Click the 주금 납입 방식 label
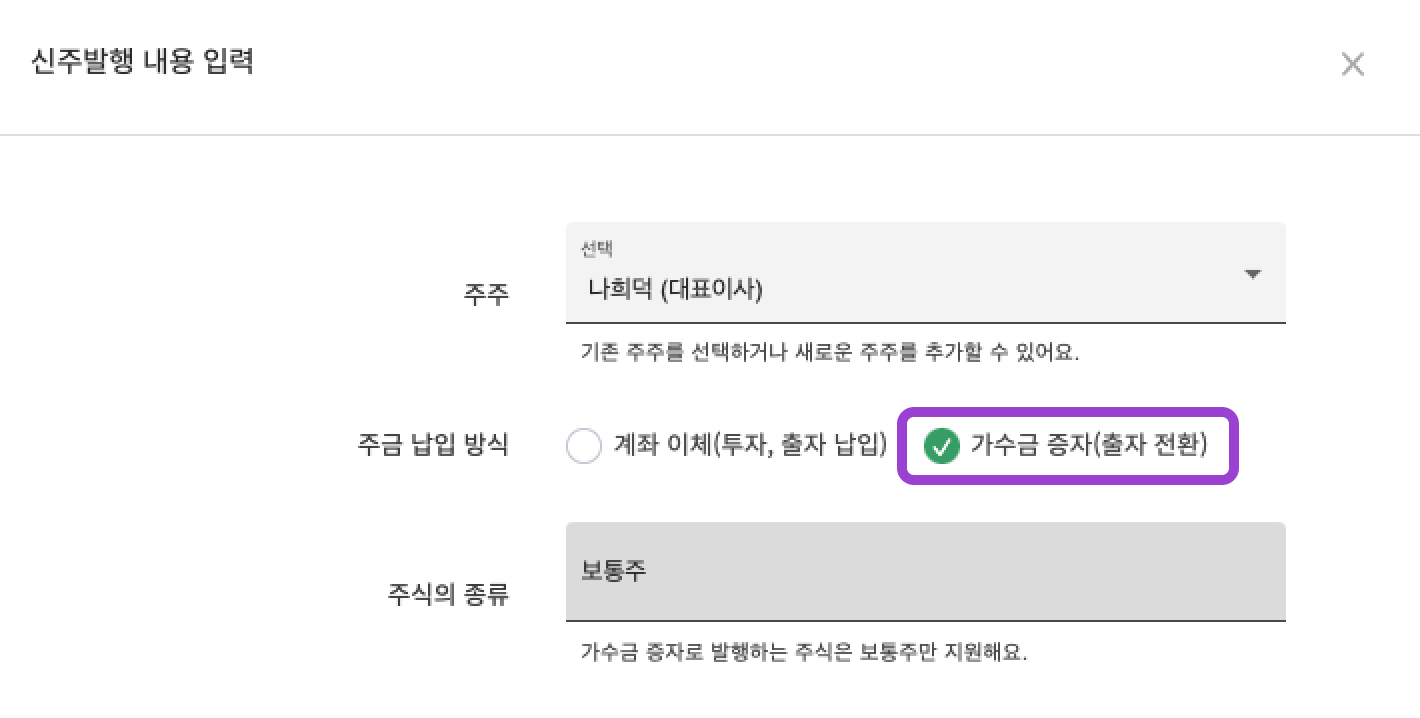The height and width of the screenshot is (718, 1420). 433,445
